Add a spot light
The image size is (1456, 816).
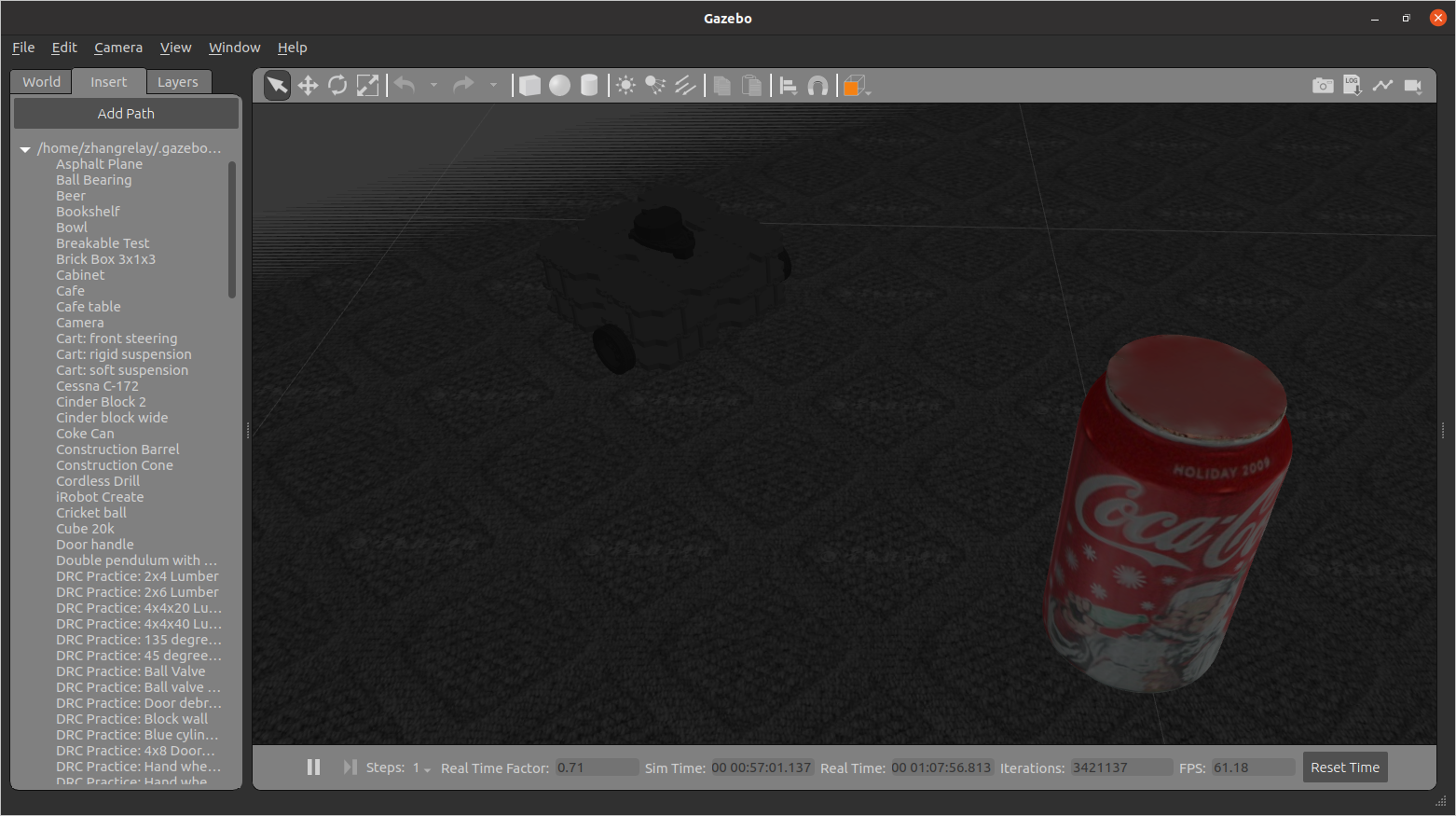[x=656, y=86]
